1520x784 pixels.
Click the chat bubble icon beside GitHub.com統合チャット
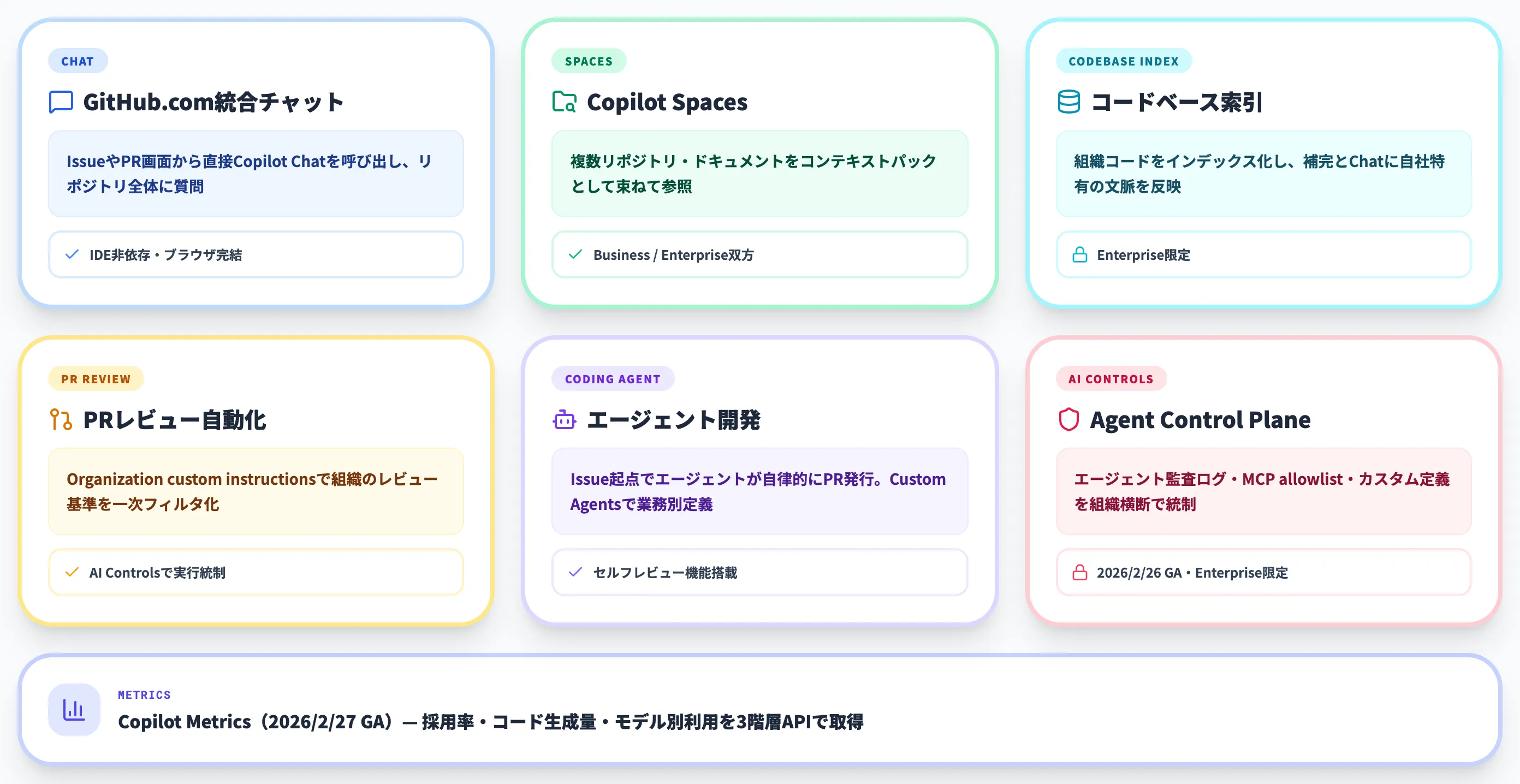point(61,102)
